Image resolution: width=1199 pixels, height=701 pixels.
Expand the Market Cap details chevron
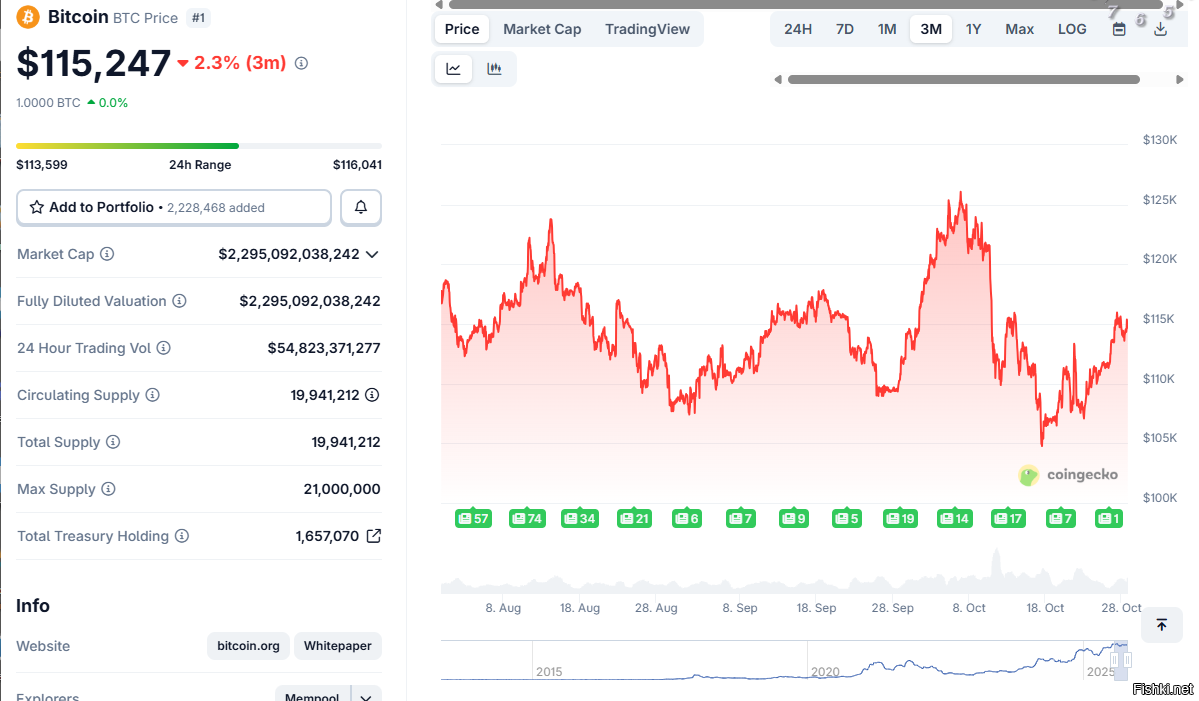pos(373,254)
